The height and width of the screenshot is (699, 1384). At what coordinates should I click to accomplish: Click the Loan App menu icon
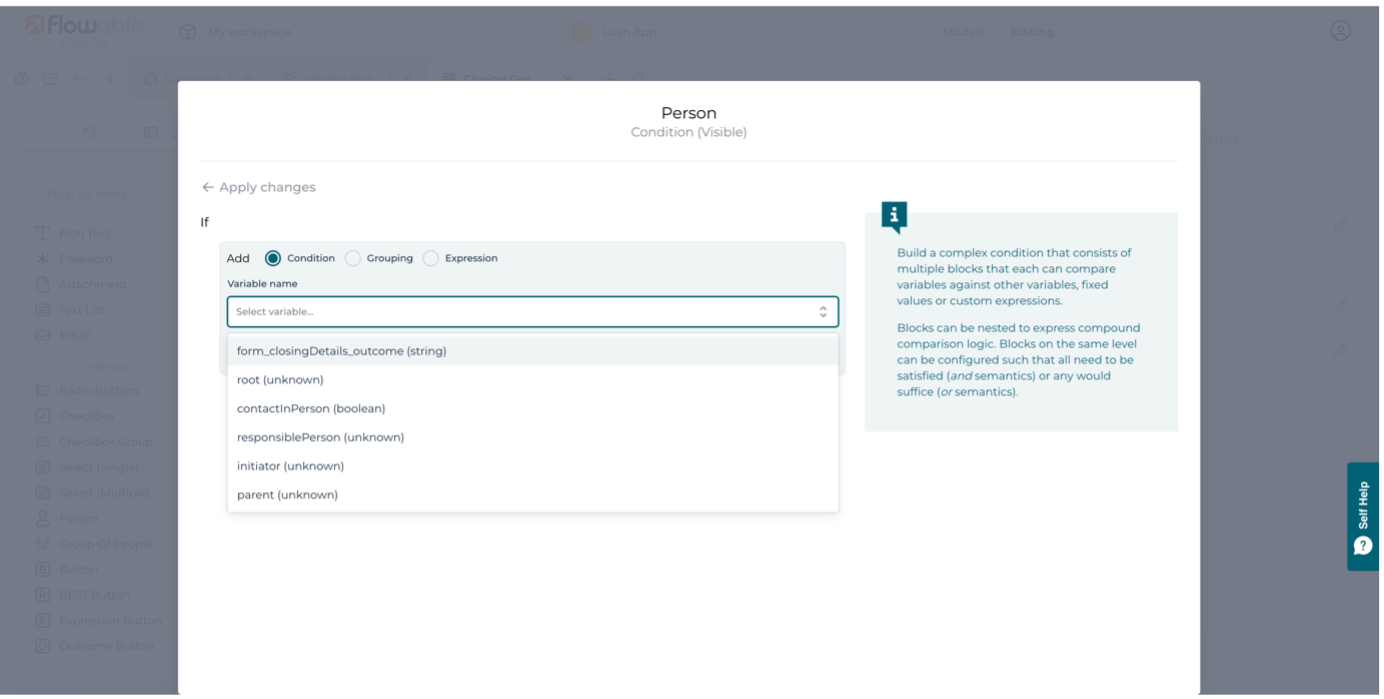(679, 32)
